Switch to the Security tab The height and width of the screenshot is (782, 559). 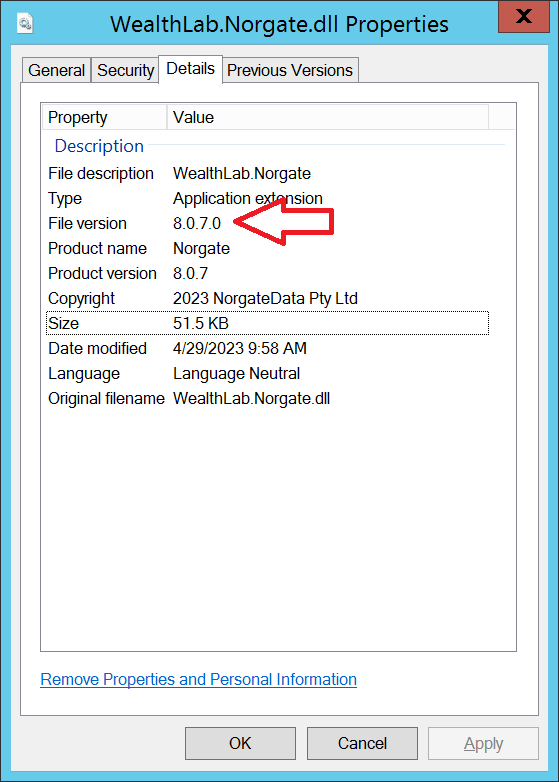125,70
